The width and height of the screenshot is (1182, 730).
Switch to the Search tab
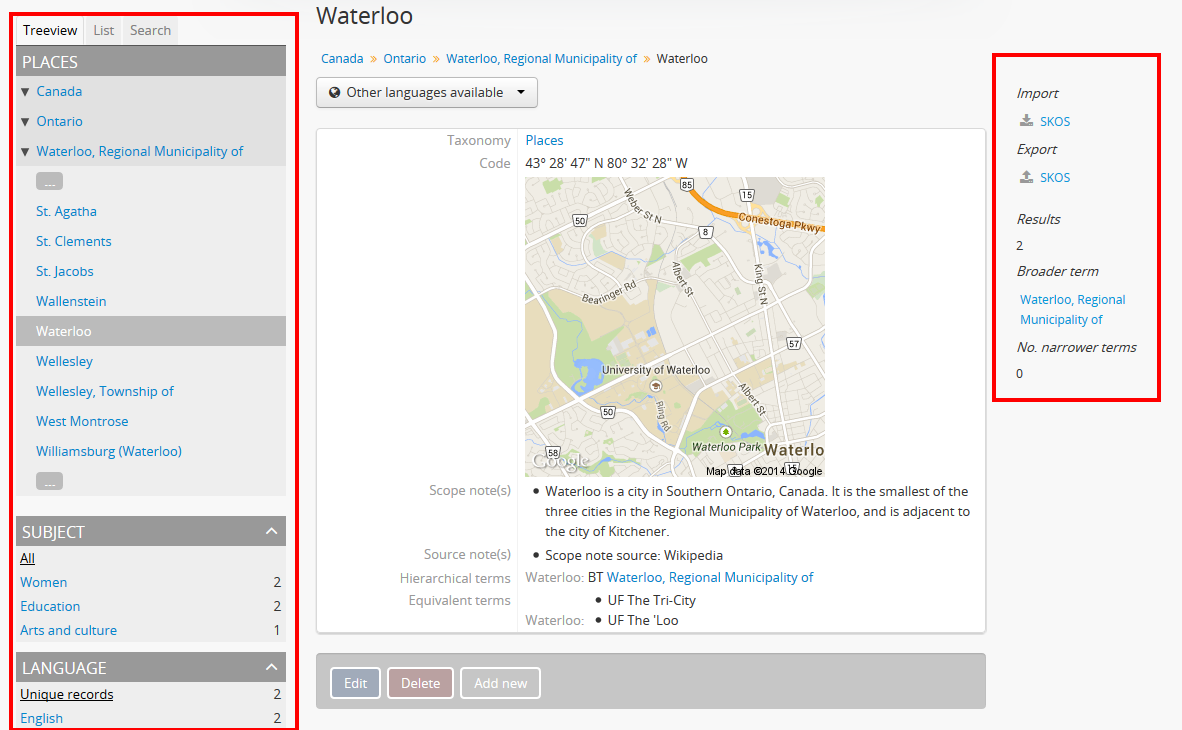(x=150, y=31)
